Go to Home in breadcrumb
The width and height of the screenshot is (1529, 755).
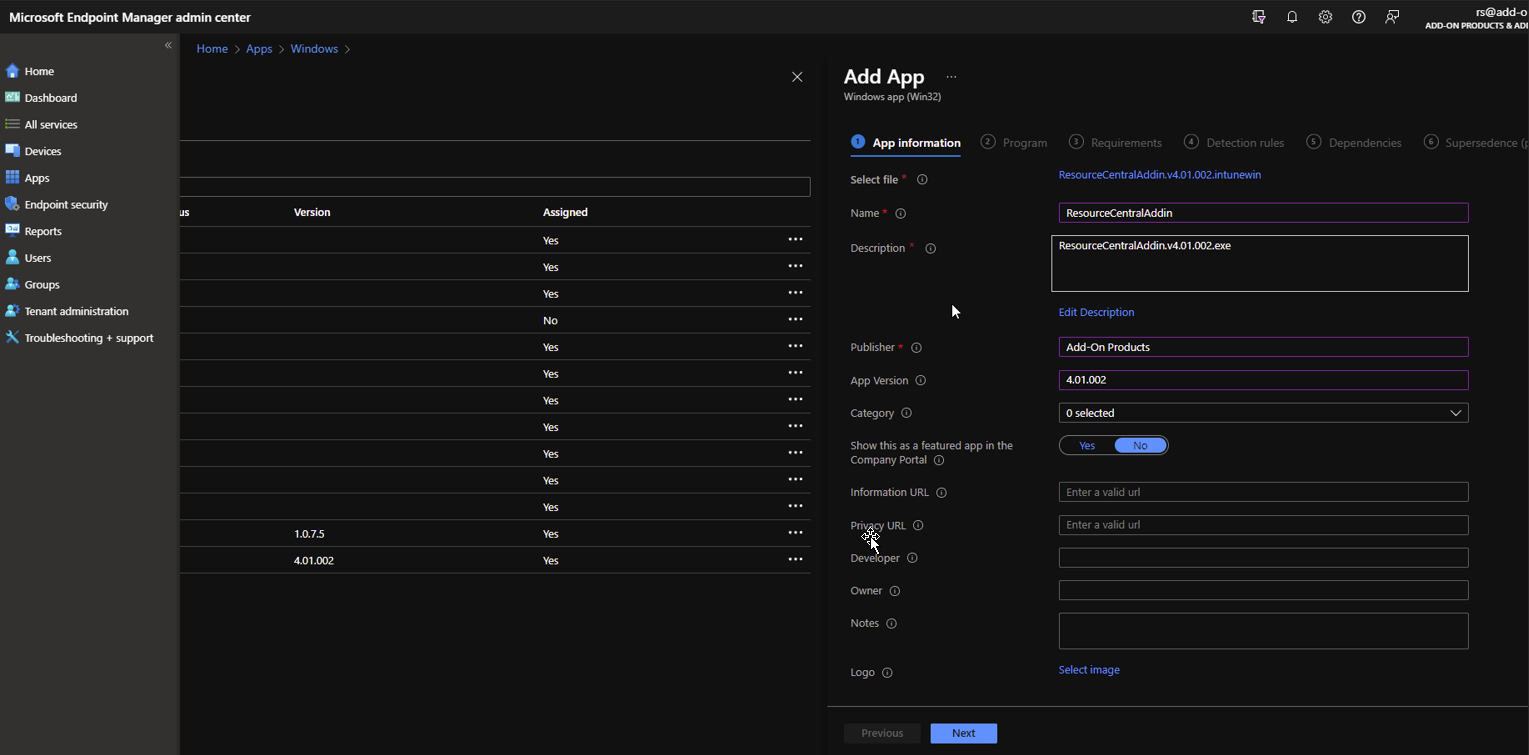tap(212, 49)
